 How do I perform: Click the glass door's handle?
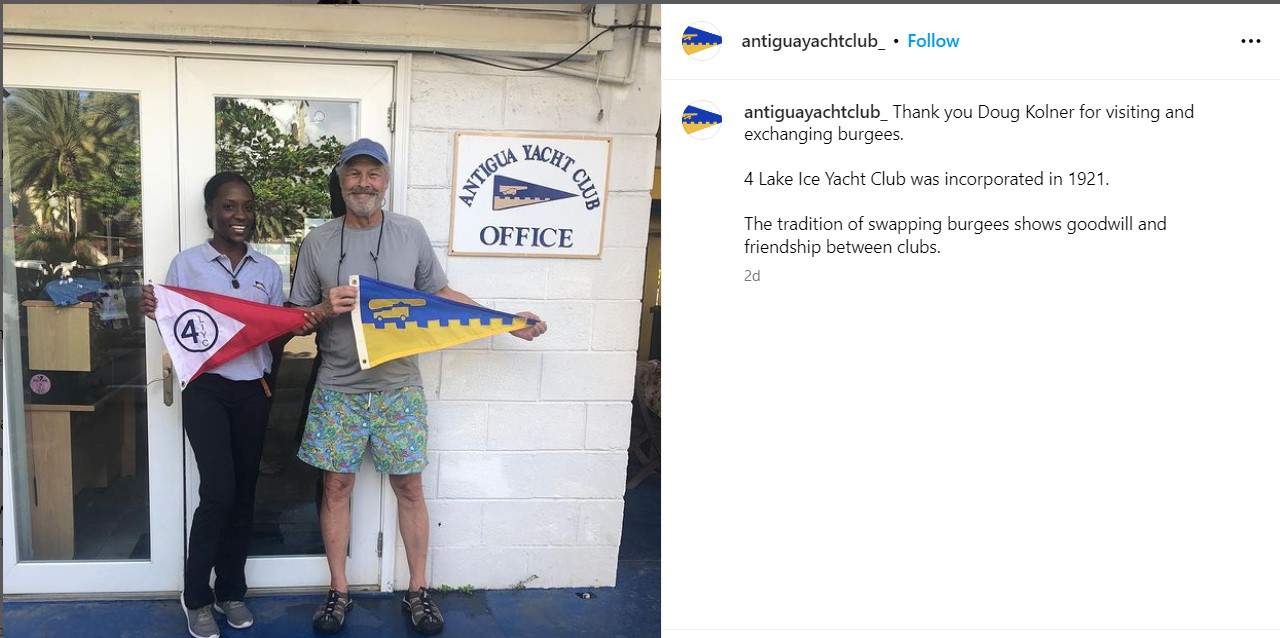coord(167,378)
